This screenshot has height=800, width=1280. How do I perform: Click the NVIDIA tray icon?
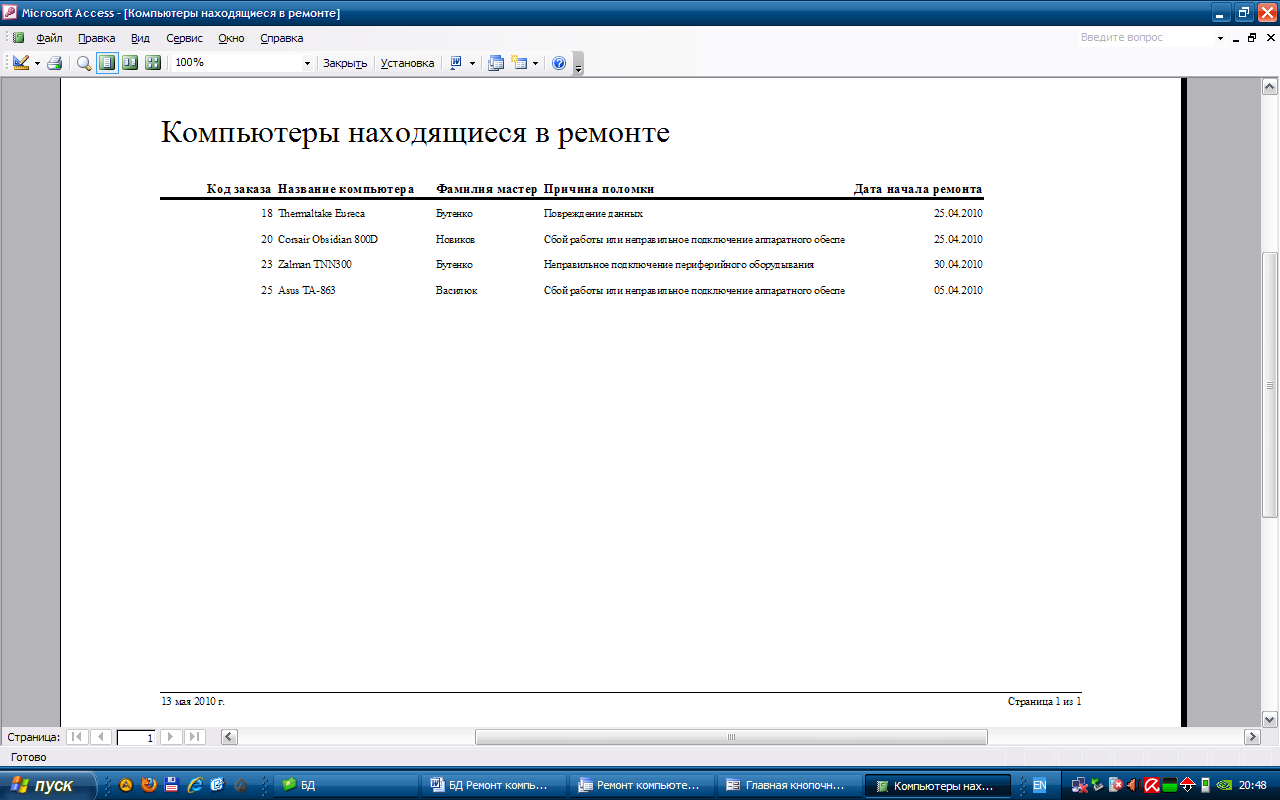[x=1223, y=785]
